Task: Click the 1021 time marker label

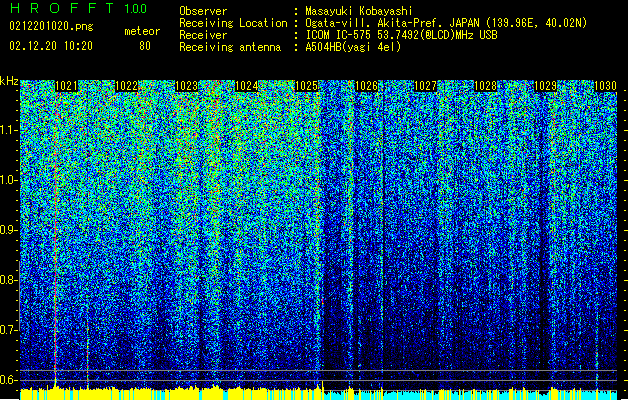Action: [x=66, y=86]
